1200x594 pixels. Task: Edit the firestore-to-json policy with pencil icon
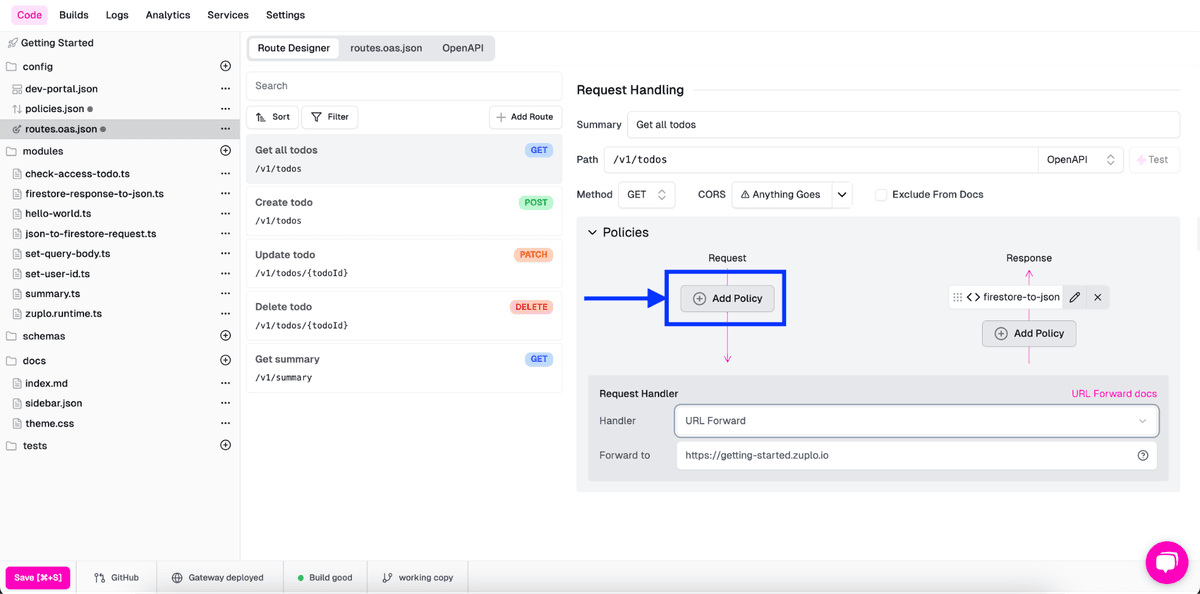(1074, 297)
